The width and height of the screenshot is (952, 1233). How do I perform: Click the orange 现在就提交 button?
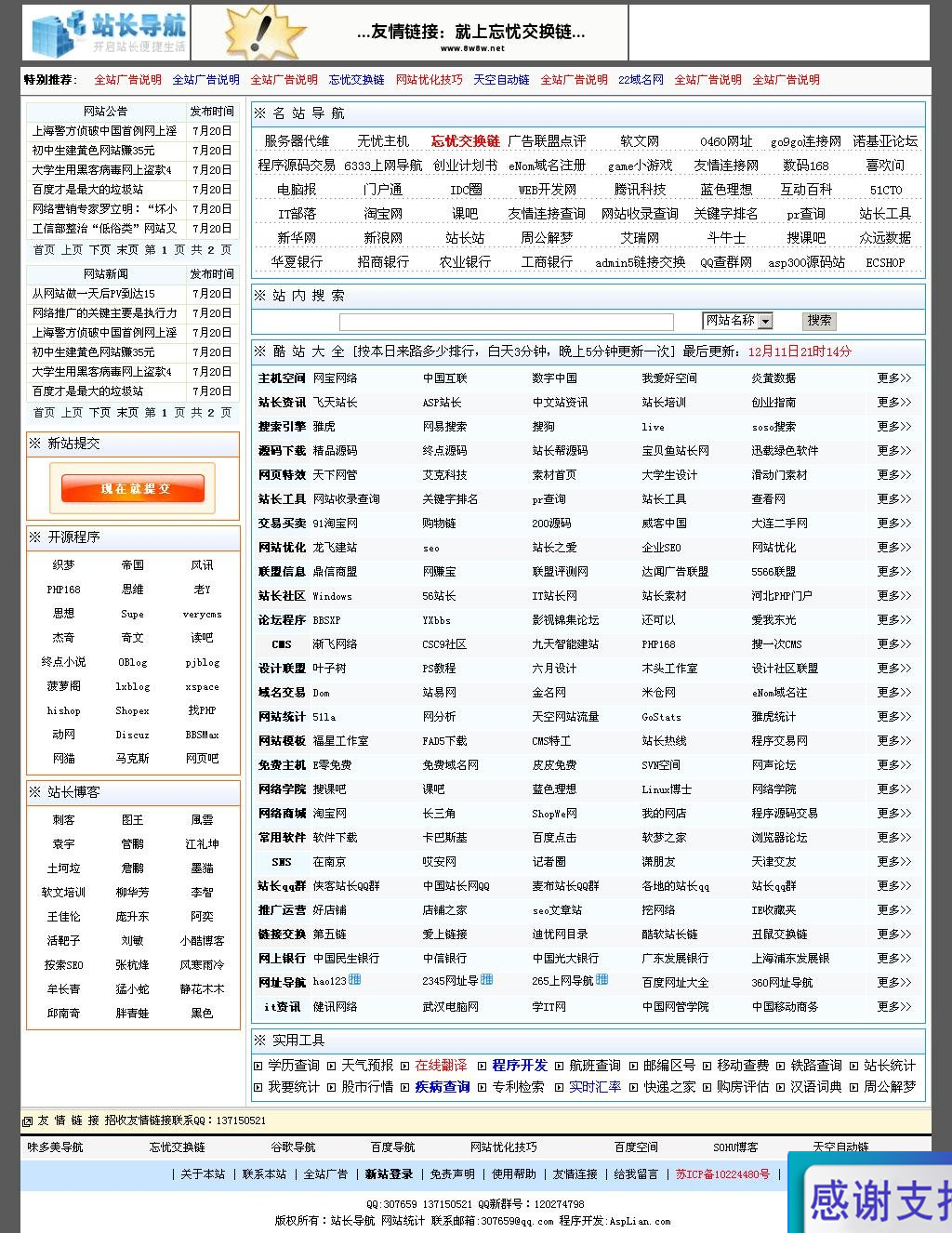tap(133, 488)
